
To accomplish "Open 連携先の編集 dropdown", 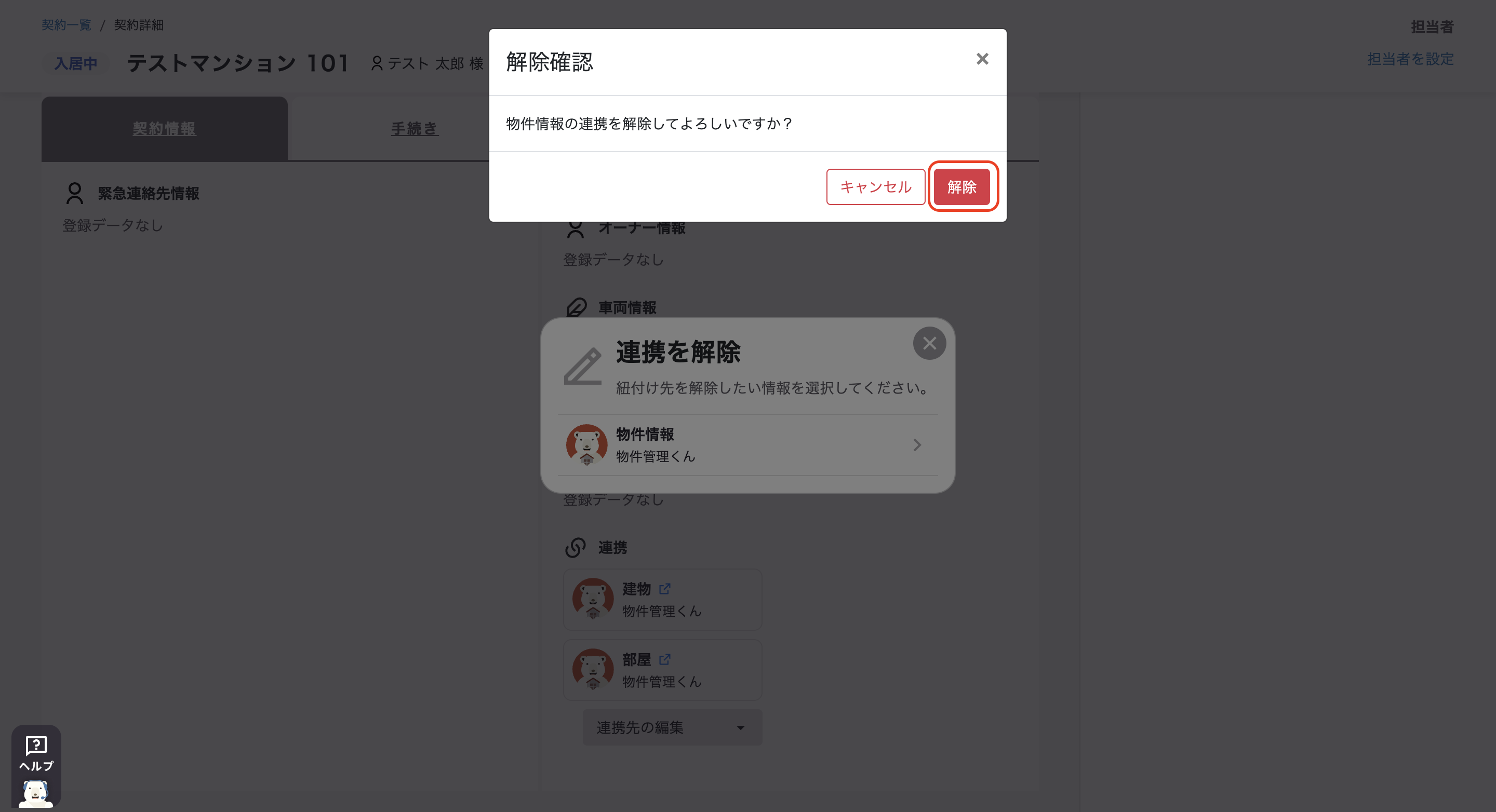I will coord(672,727).
